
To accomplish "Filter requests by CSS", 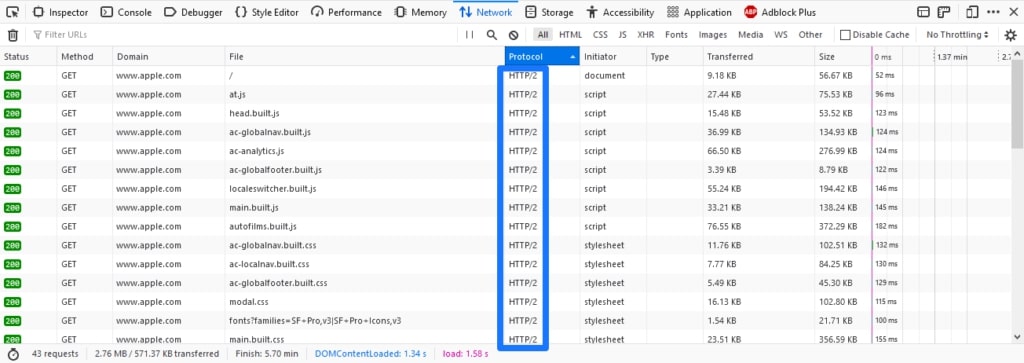I will click(600, 35).
